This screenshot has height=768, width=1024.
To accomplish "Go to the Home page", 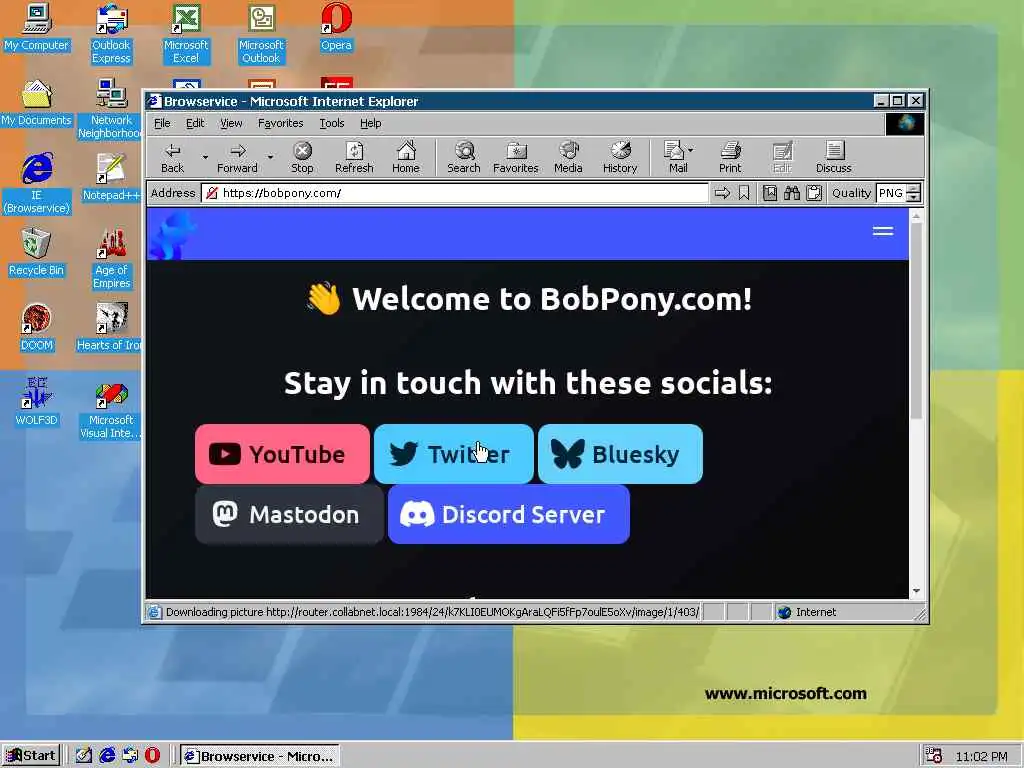I will [406, 158].
